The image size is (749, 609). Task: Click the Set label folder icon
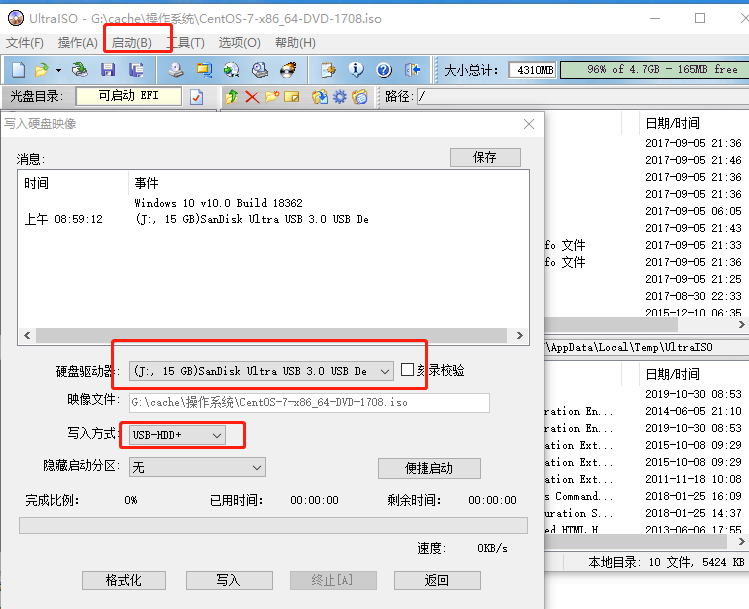click(x=360, y=97)
